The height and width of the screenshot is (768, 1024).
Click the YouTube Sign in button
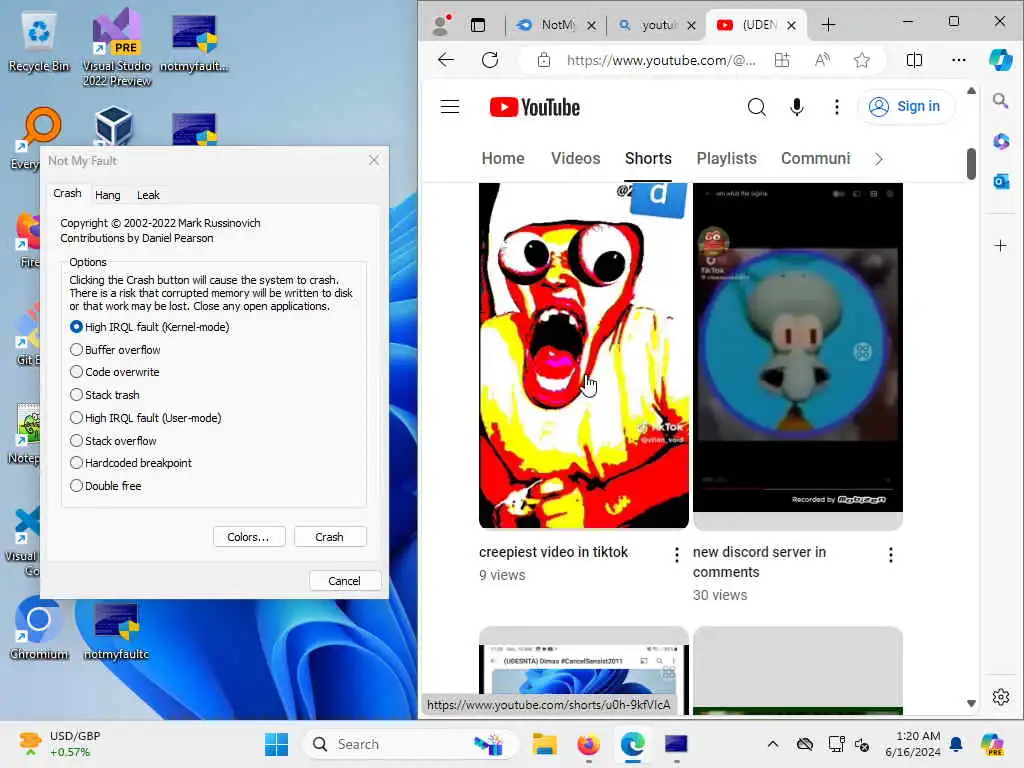(904, 106)
